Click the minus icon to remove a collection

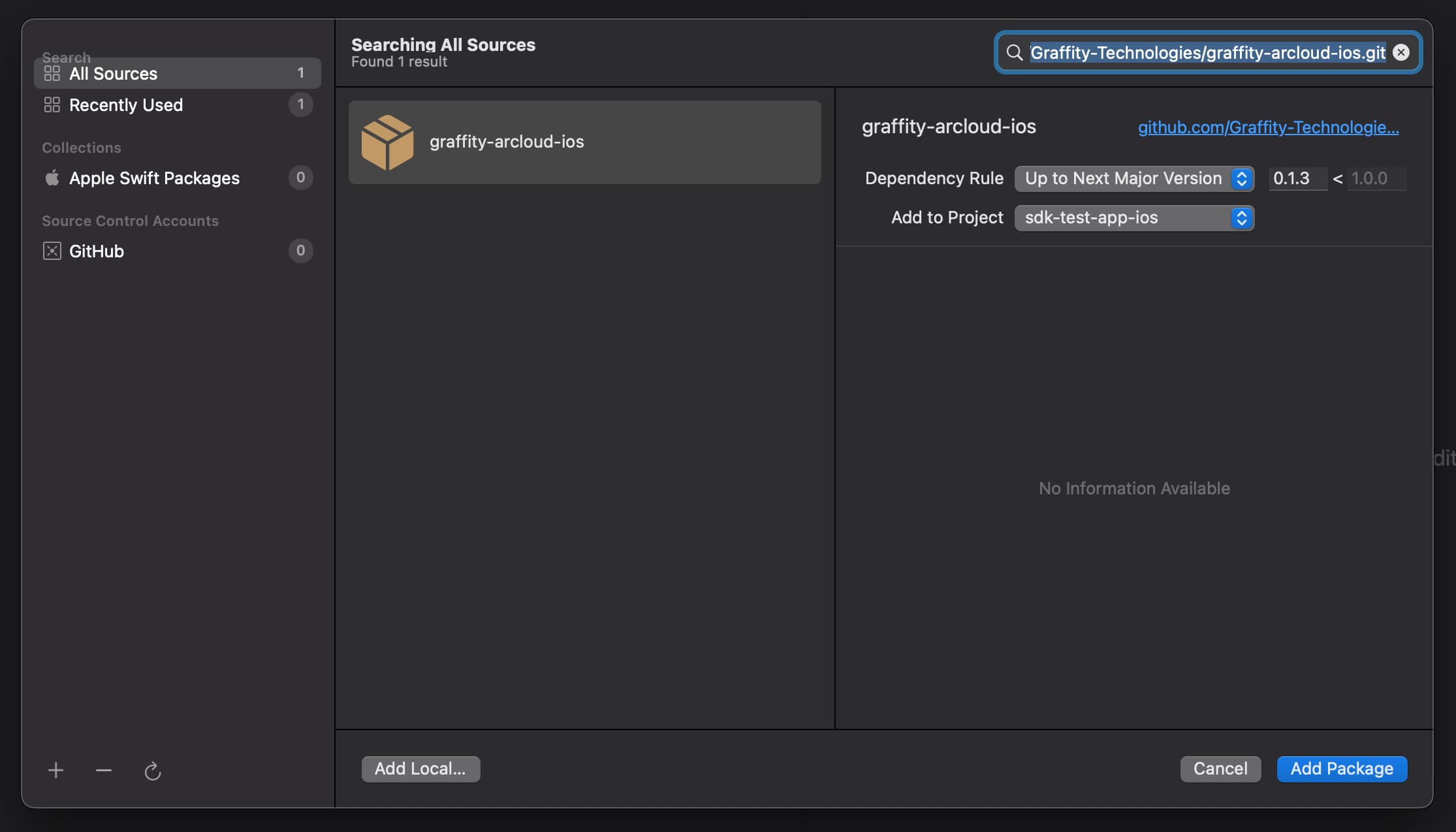[103, 771]
